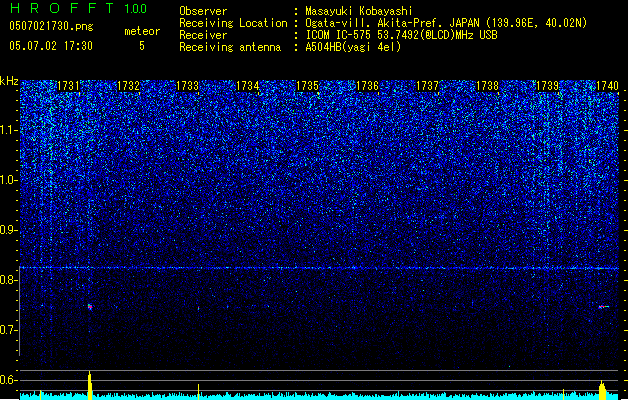Click the 1.0 kHz axis label
The width and height of the screenshot is (629, 400).
coord(9,180)
